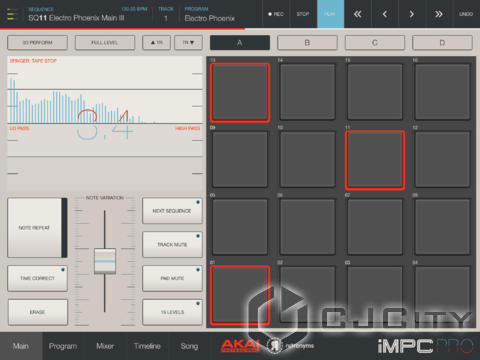The width and height of the screenshot is (480, 360).
Task: Hit drum pad 04
Action: pyautogui.click(x=442, y=295)
